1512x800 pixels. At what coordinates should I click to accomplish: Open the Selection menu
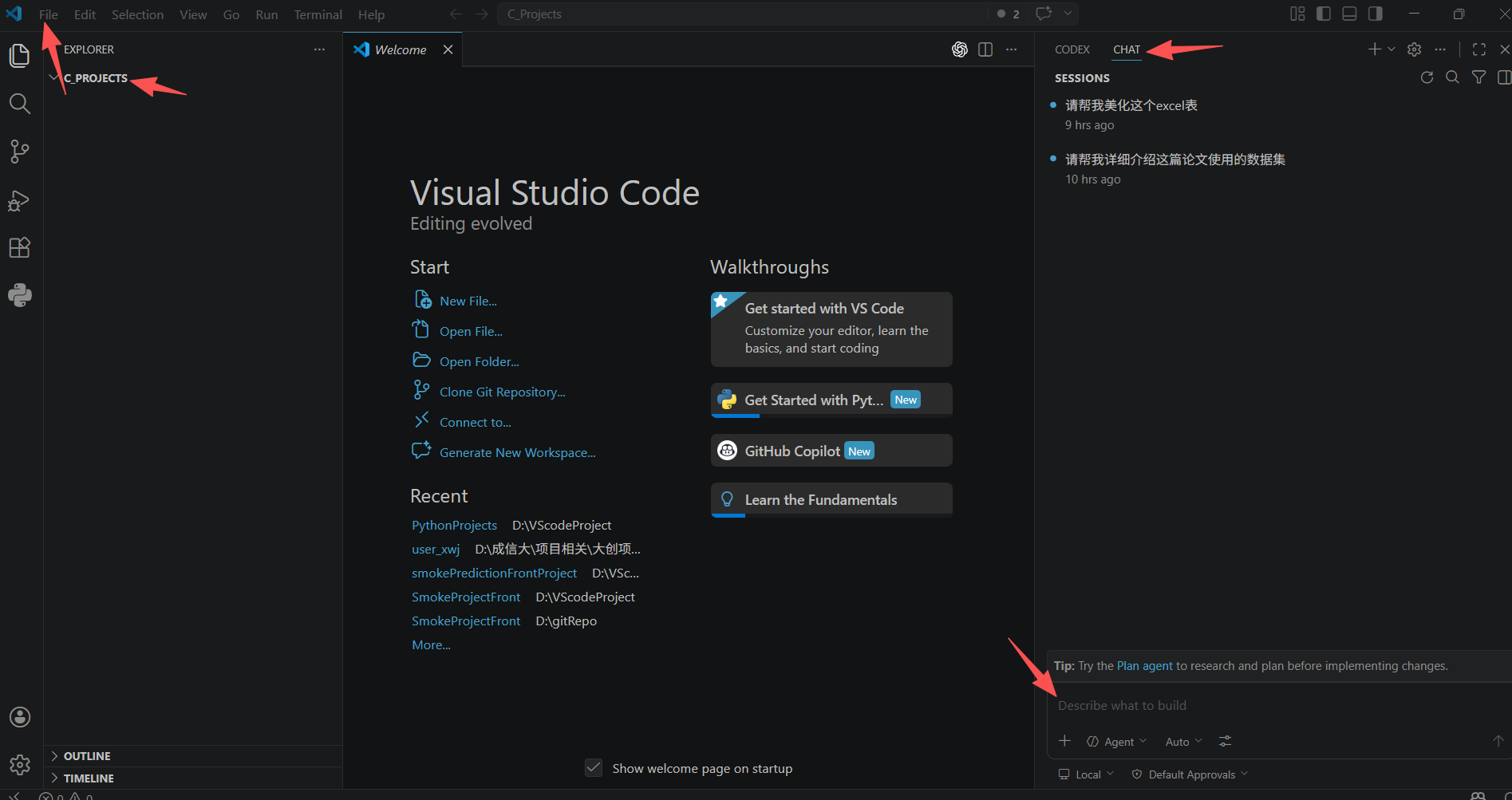click(137, 14)
